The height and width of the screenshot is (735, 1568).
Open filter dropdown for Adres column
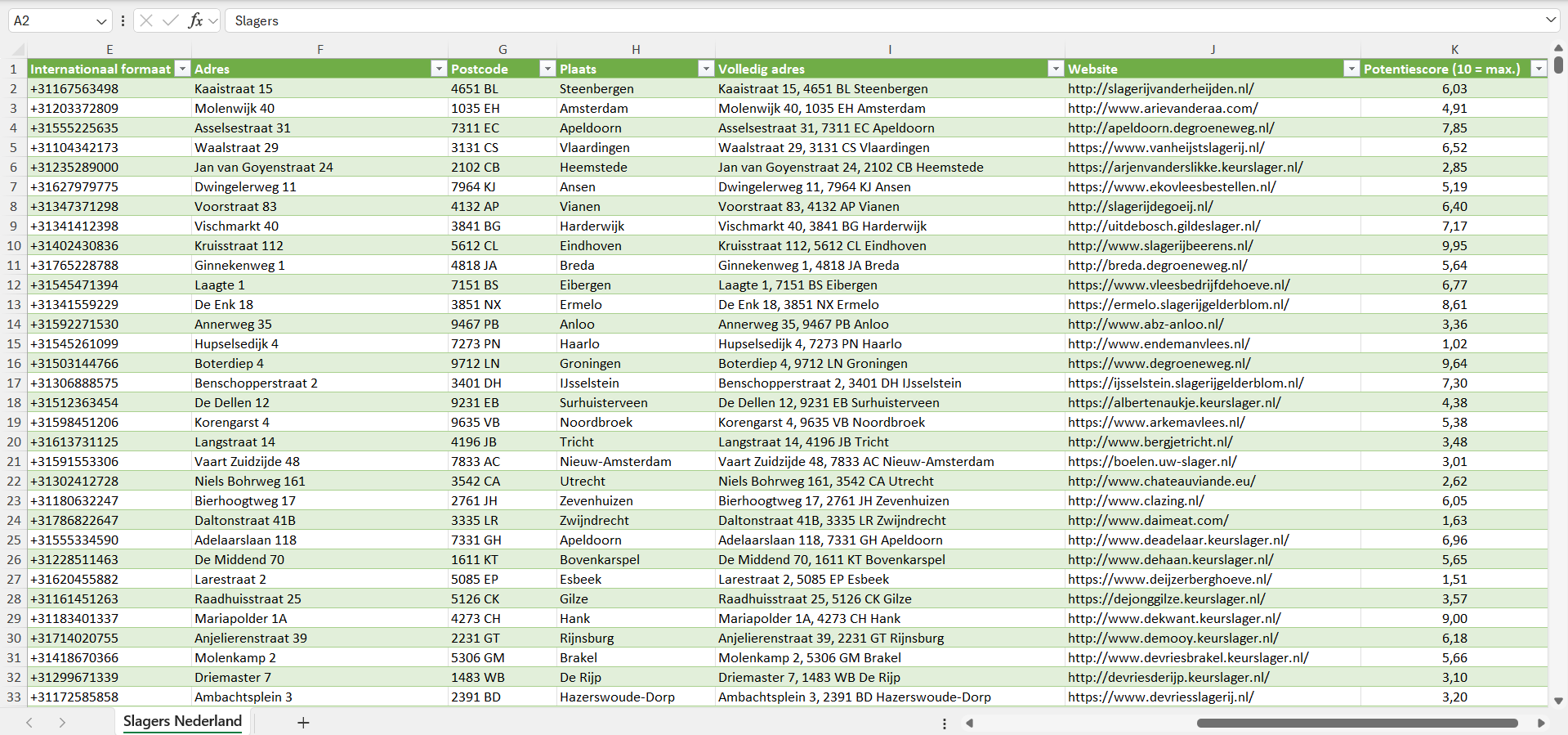[x=439, y=69]
